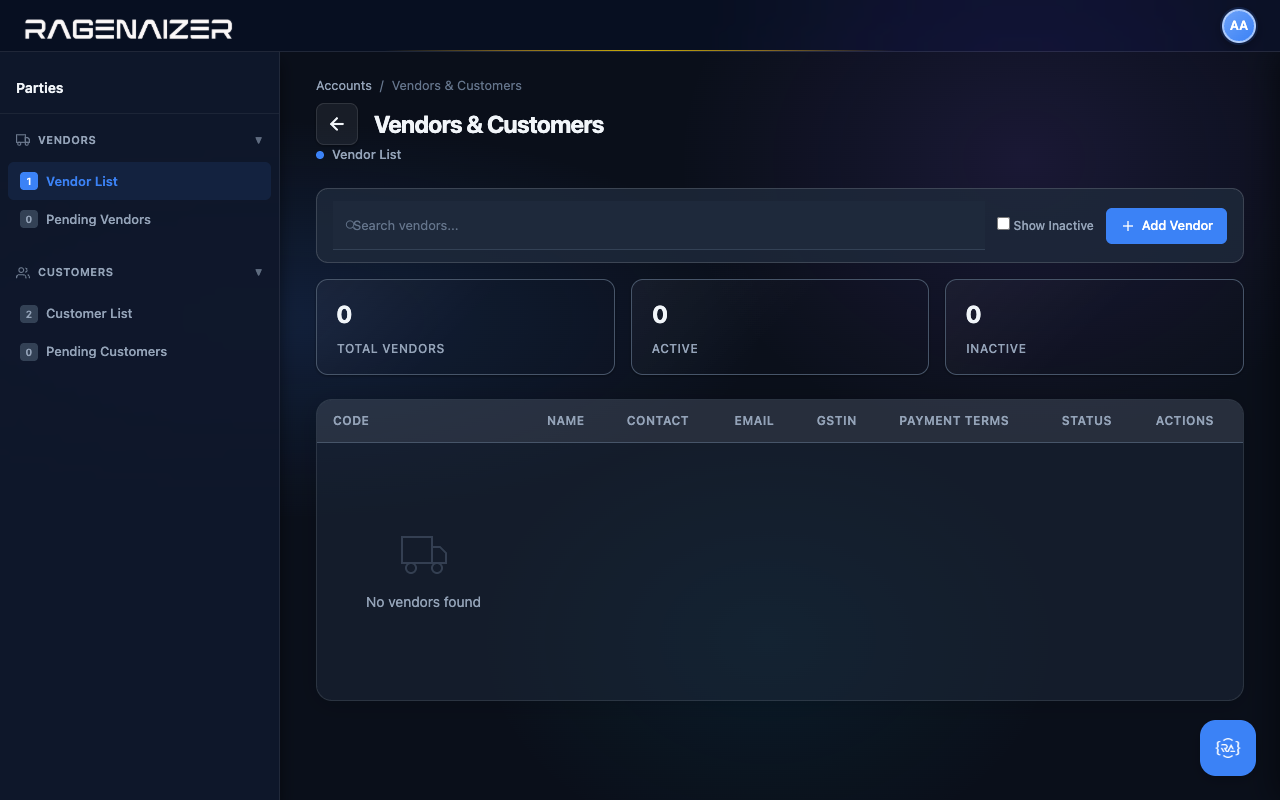Click the Vendors & Customers page title

[x=489, y=125]
